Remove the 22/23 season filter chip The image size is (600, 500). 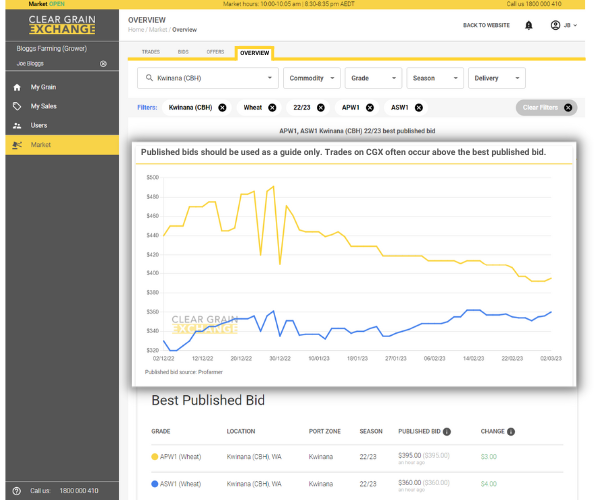click(321, 107)
